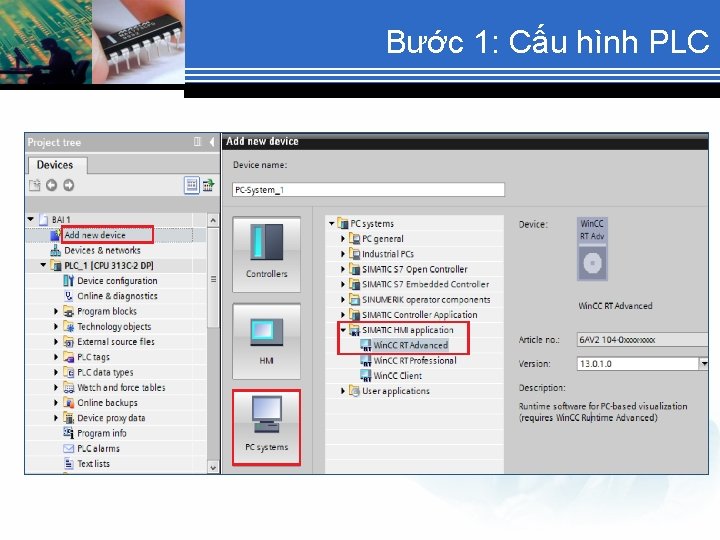Viewport: 720px width, 540px height.
Task: Expand SIMATIC Controller Application folder
Action: (x=343, y=315)
